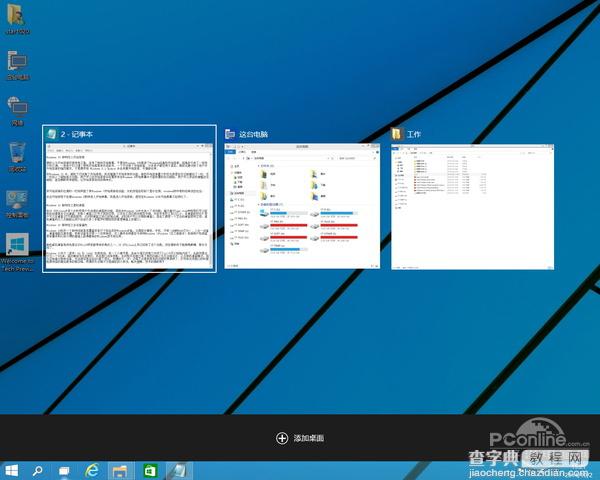Toggle Task View from the taskbar
Image resolution: width=600 pixels, height=480 pixels.
click(64, 470)
